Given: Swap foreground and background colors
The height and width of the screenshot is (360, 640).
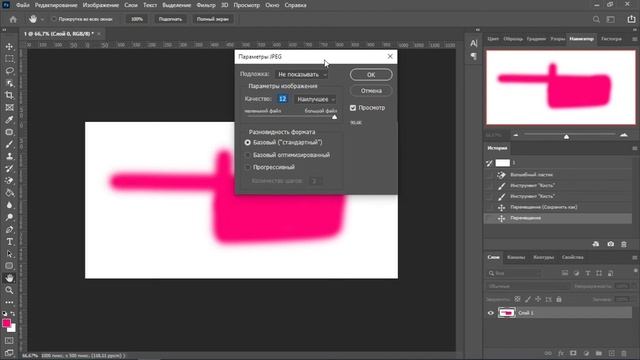Looking at the screenshot, I should click(x=13, y=314).
